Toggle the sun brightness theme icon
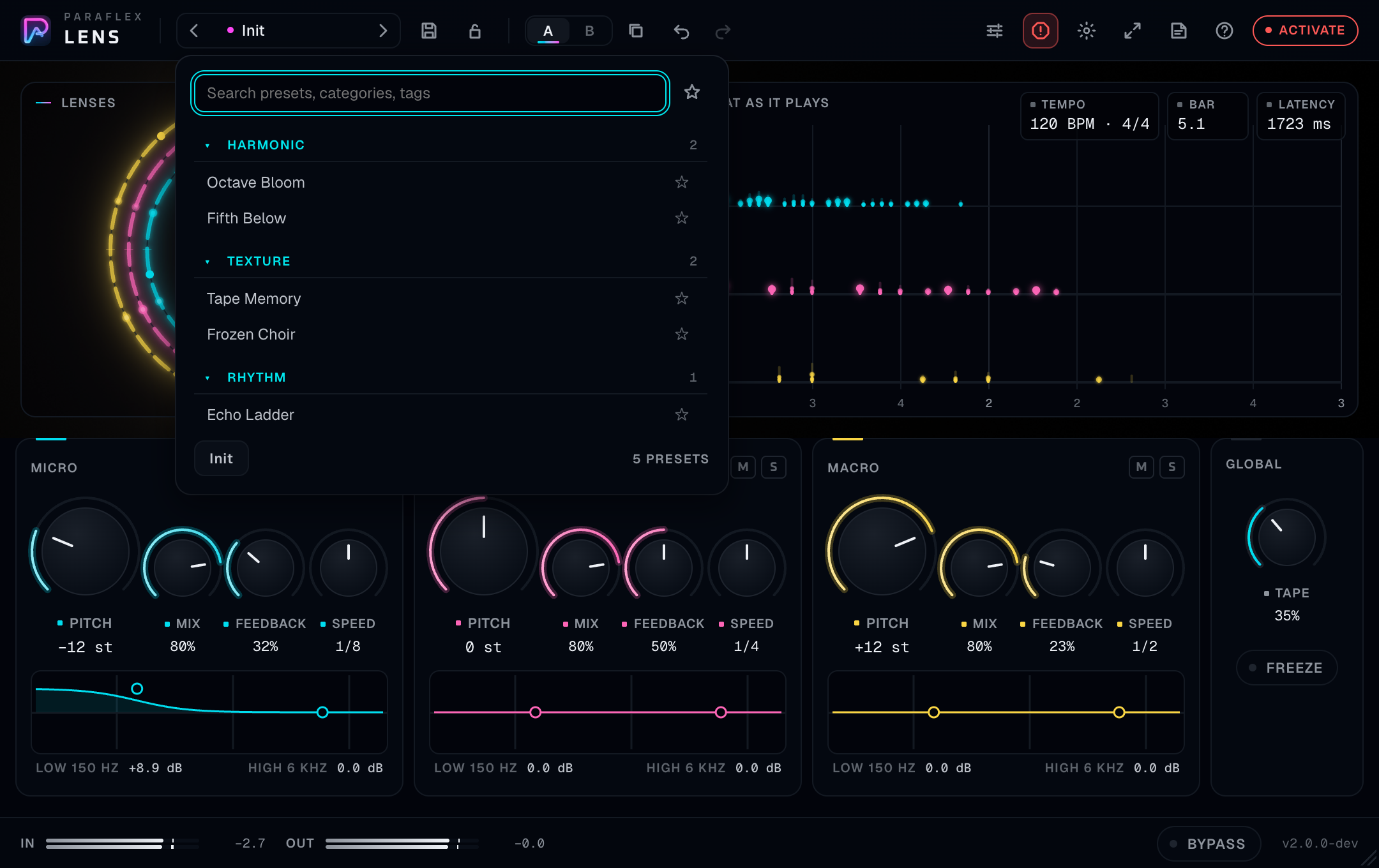The image size is (1379, 868). tap(1087, 31)
